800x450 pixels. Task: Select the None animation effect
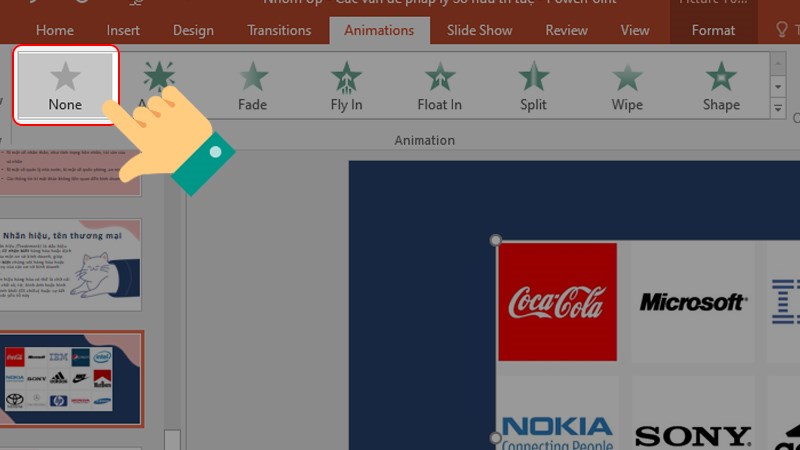(65, 85)
